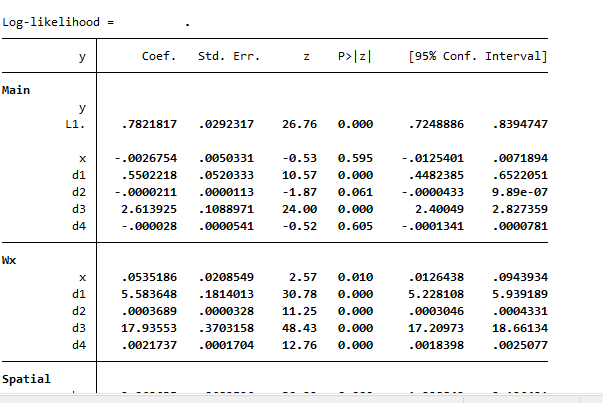Viewport: 603px width, 403px height.
Task: Click the standard error .0520333
Action: coord(227,175)
